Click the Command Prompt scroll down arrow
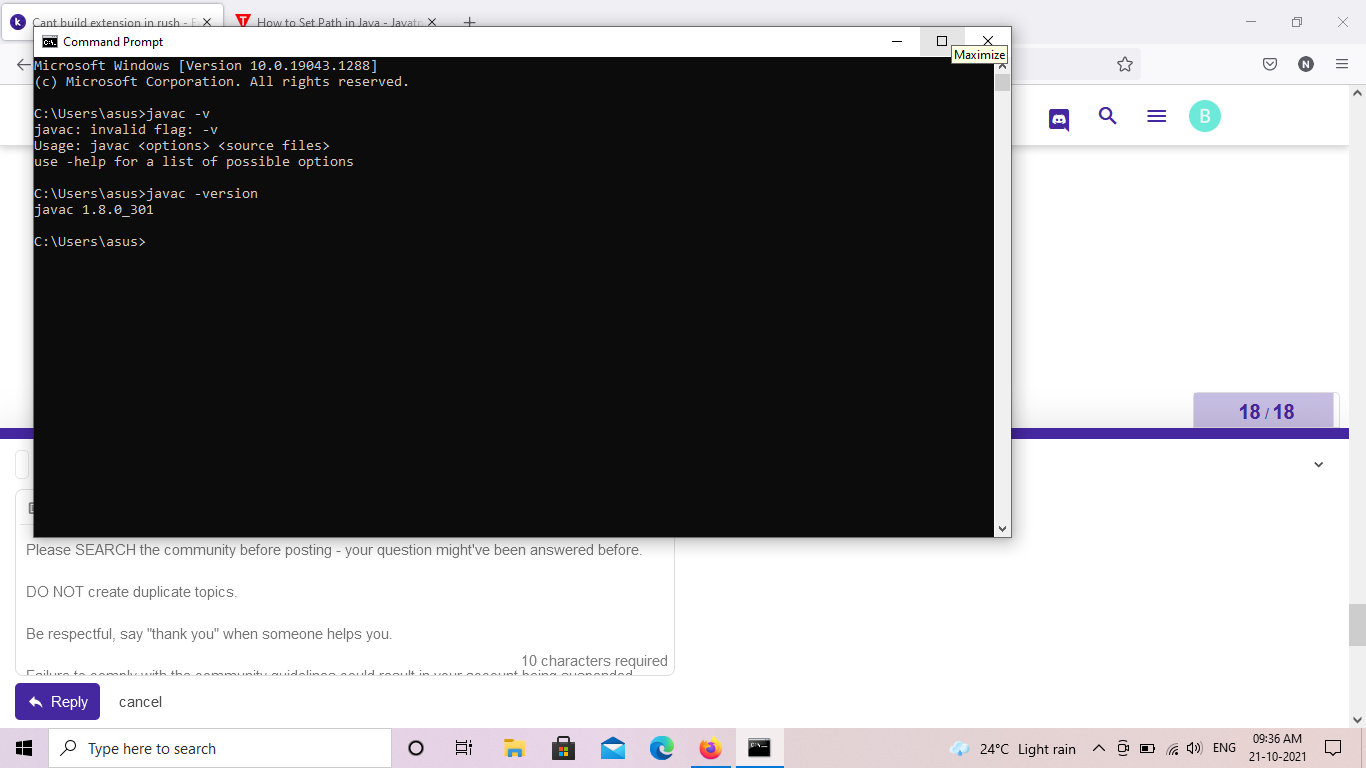1366x768 pixels. pos(1002,528)
